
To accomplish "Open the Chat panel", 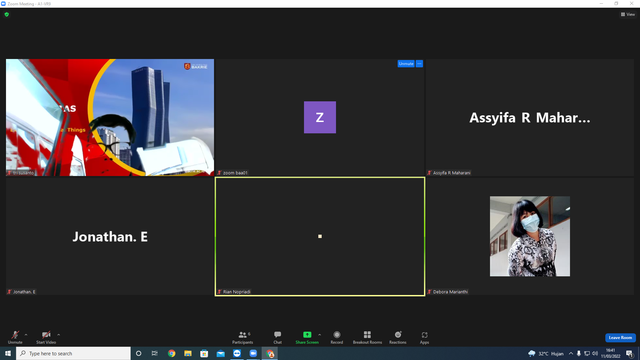I will (278, 337).
